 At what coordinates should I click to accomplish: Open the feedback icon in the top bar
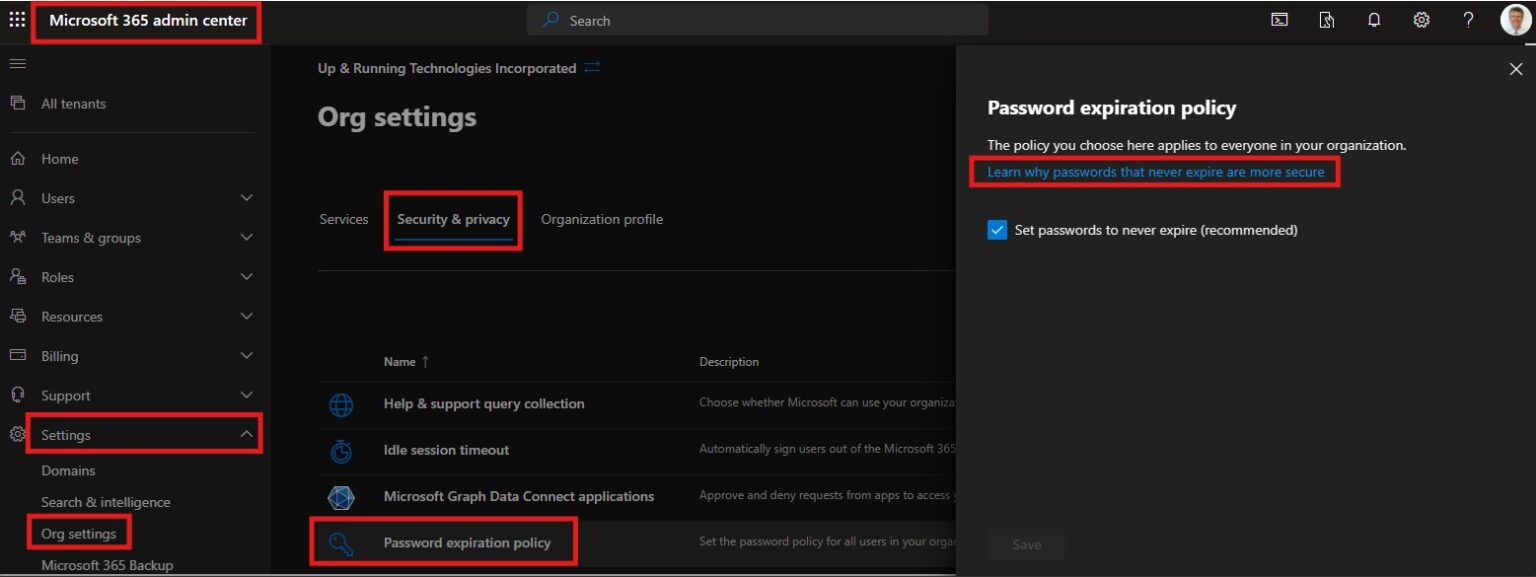(x=1326, y=19)
